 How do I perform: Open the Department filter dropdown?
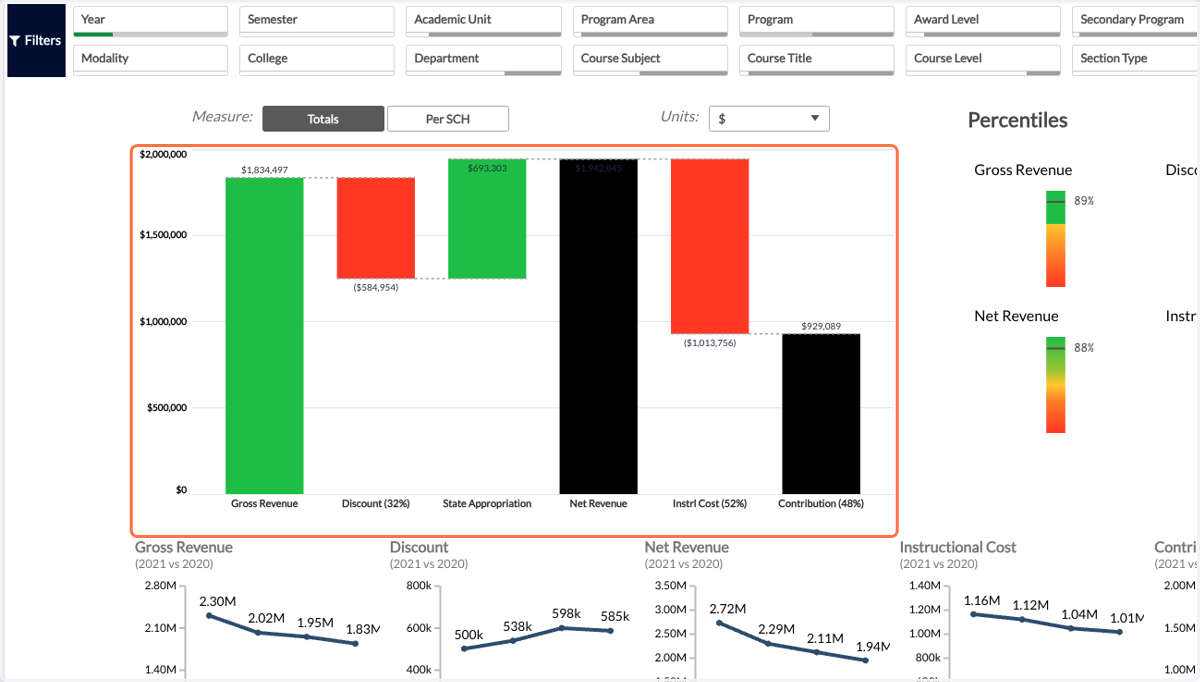click(x=484, y=59)
